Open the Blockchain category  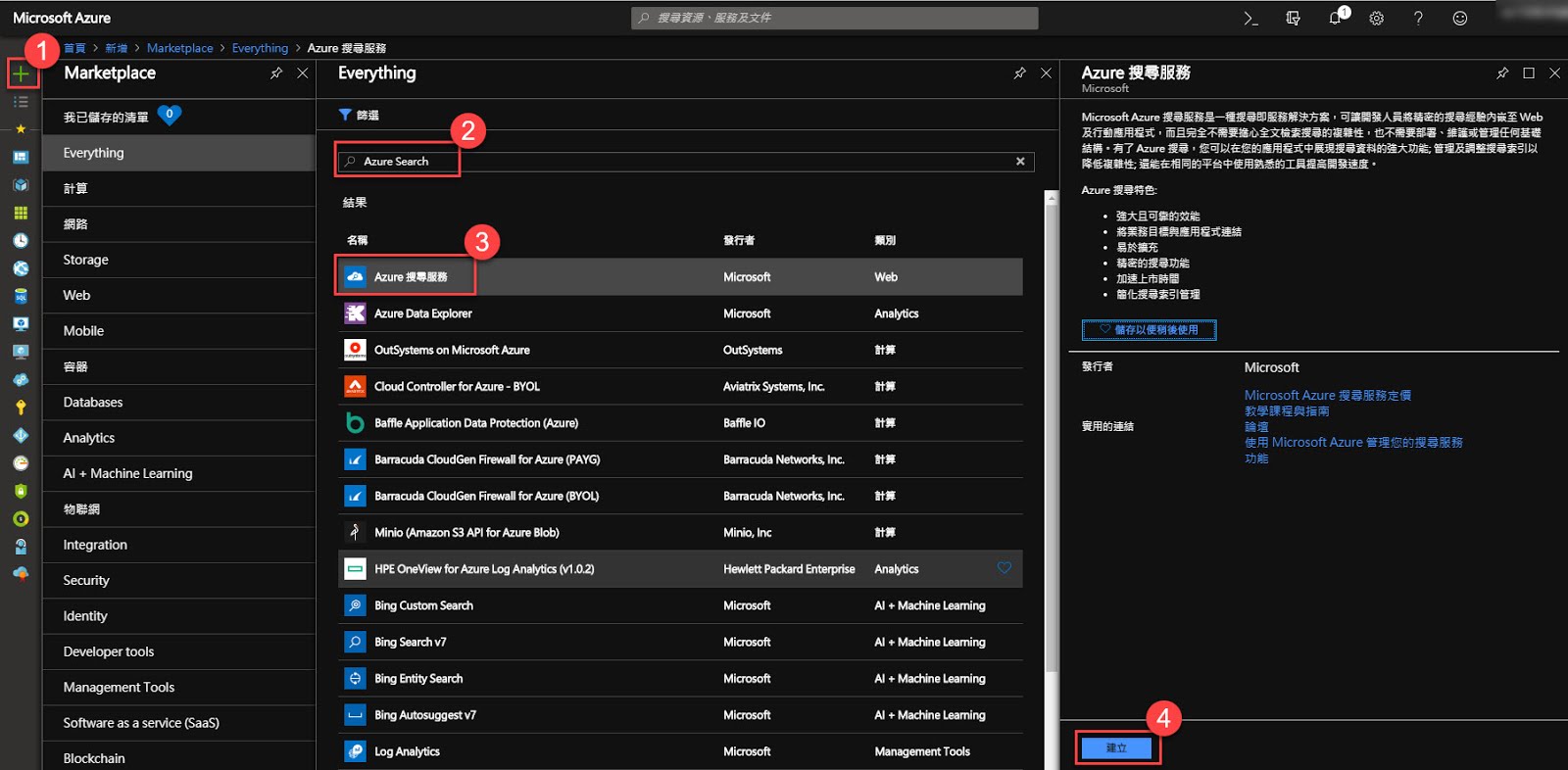[178, 758]
